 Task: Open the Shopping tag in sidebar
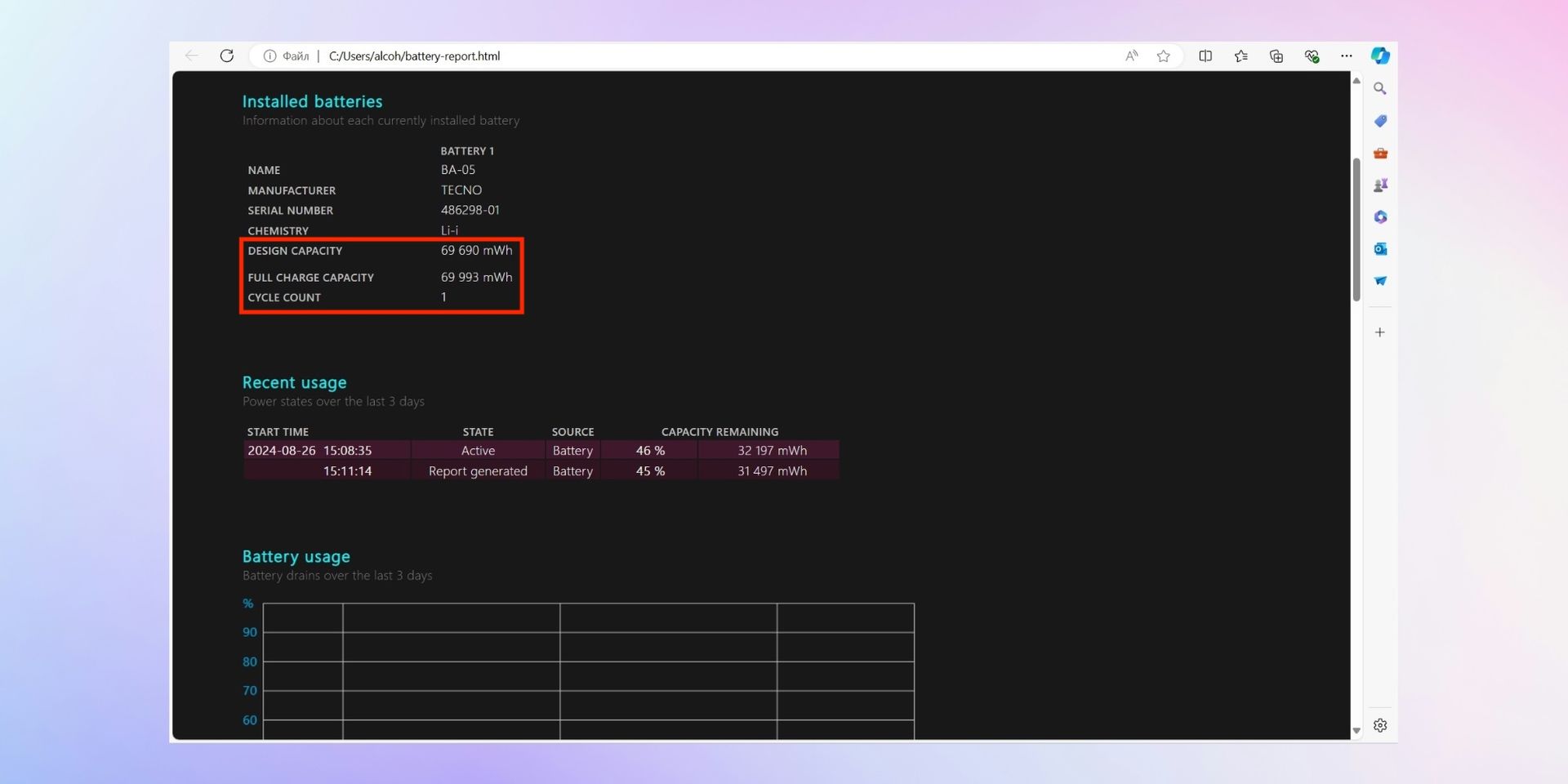(1380, 121)
